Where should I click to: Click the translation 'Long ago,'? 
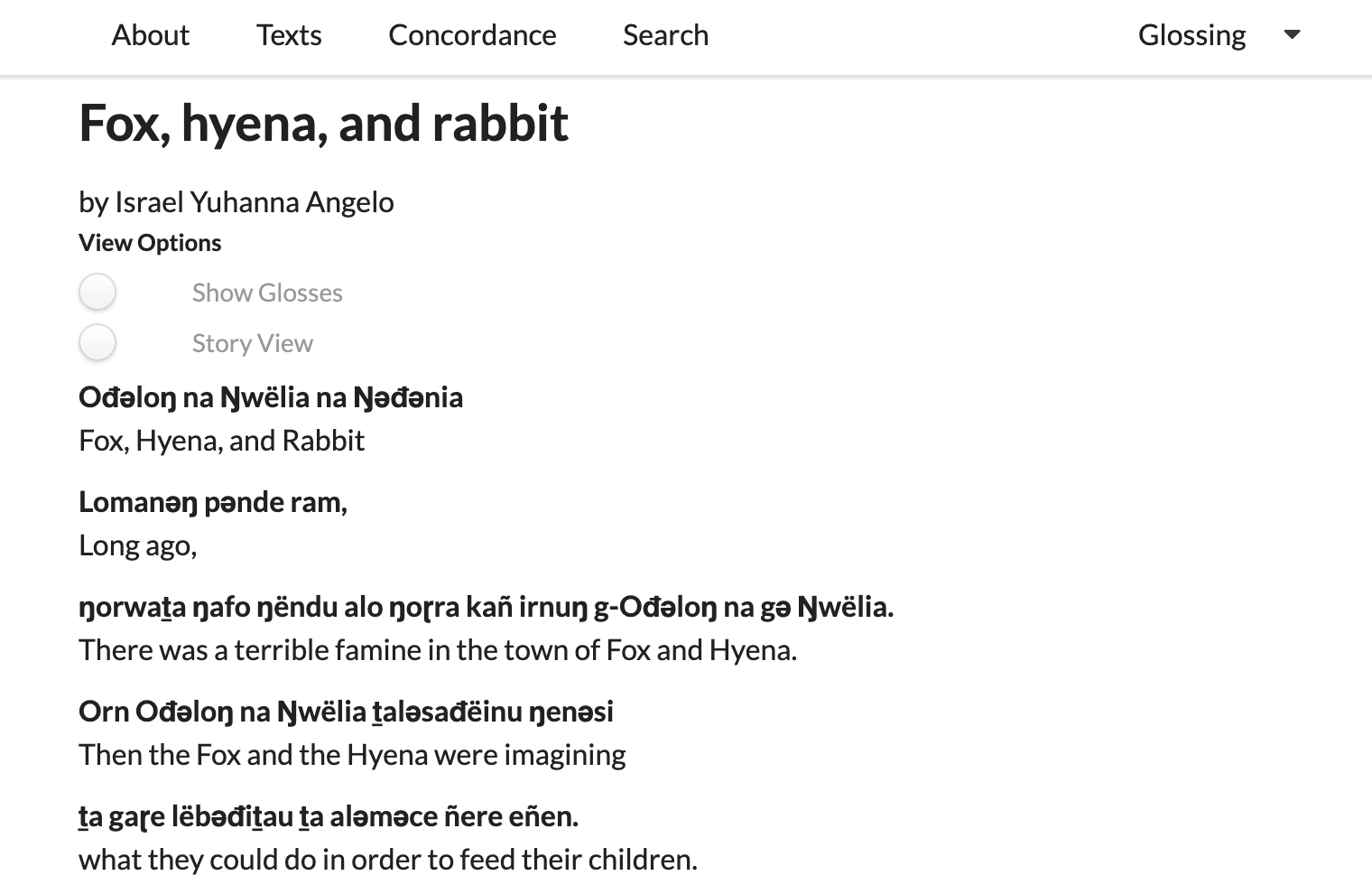(x=138, y=545)
